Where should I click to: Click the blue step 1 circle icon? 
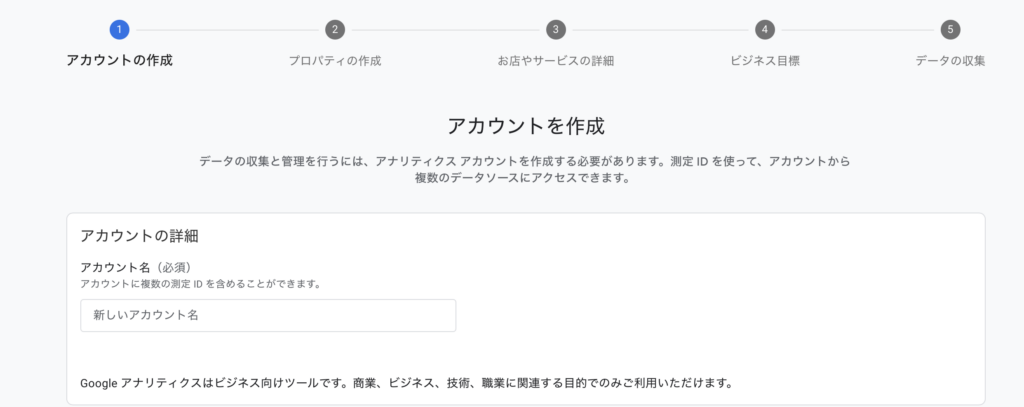[x=119, y=29]
